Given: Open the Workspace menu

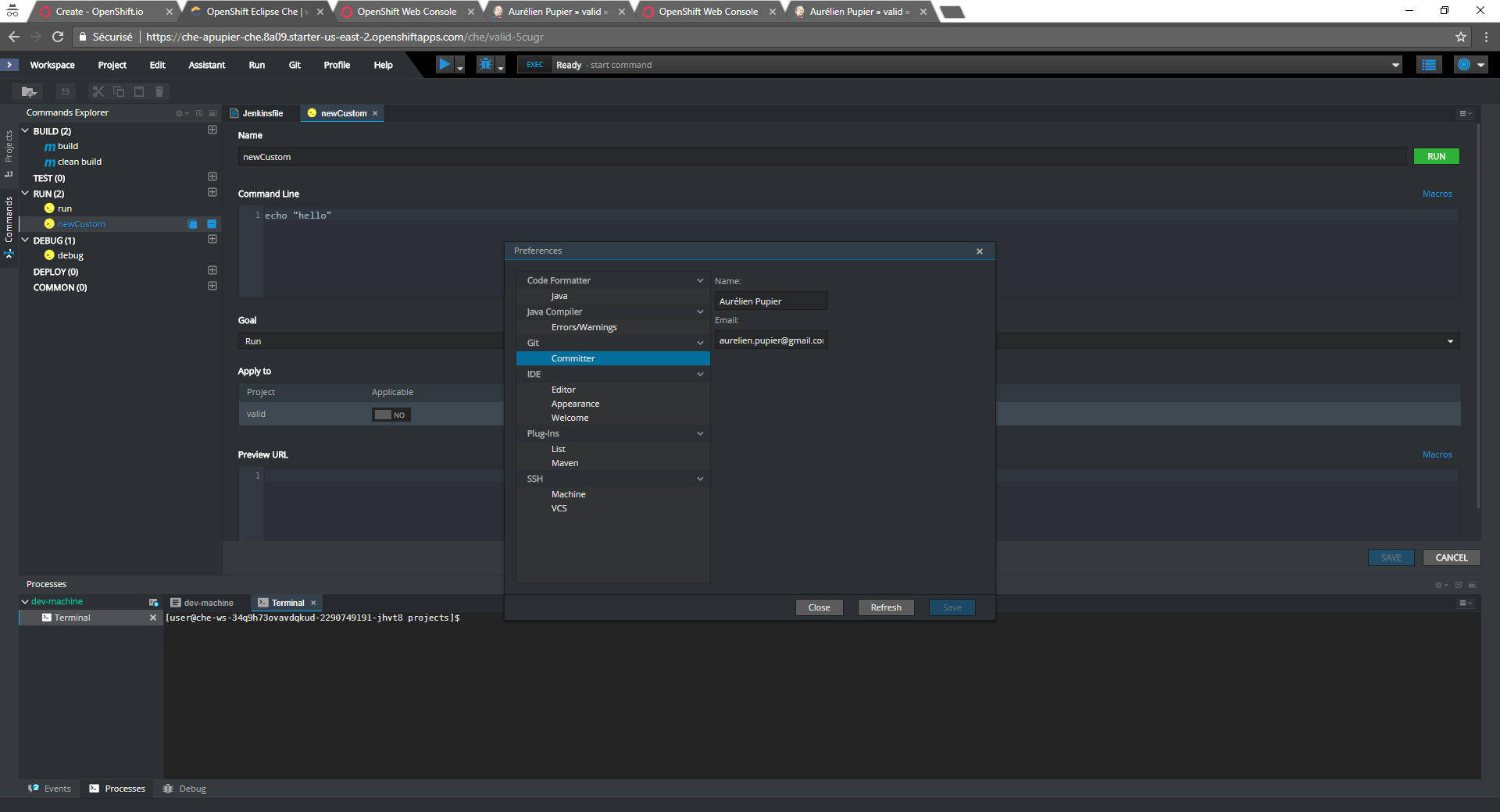Looking at the screenshot, I should [x=52, y=65].
